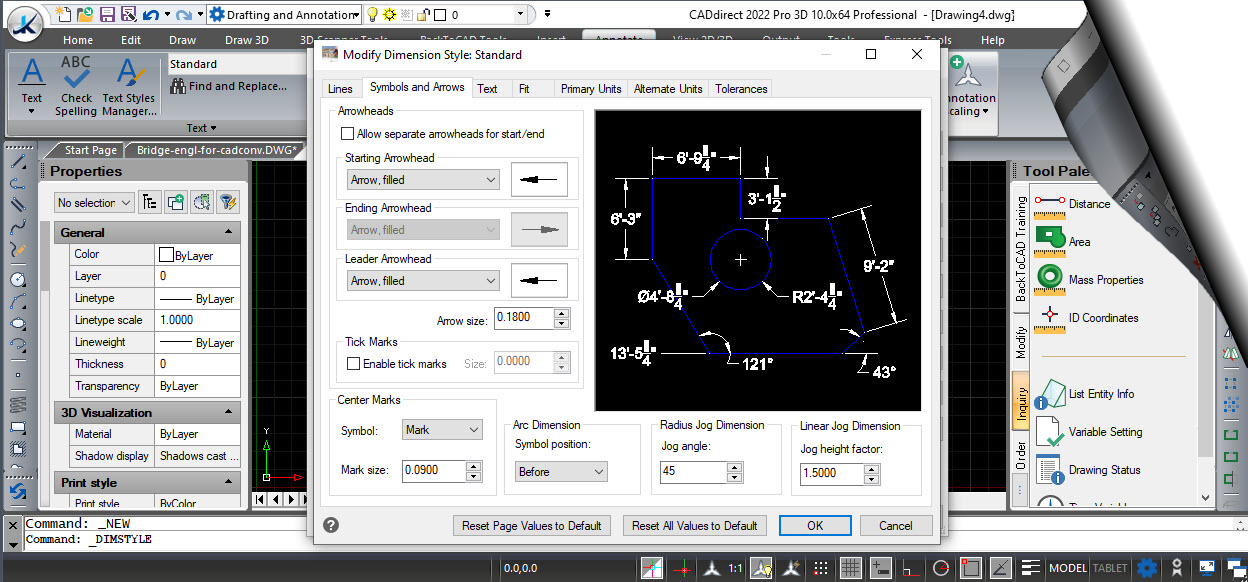This screenshot has height=582, width=1248.
Task: Toggle lineweight display in status bar
Action: (x=1030, y=568)
